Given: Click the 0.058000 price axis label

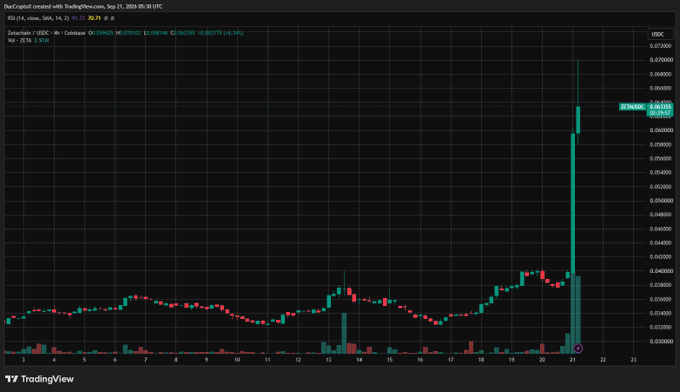Looking at the screenshot, I should (x=660, y=144).
